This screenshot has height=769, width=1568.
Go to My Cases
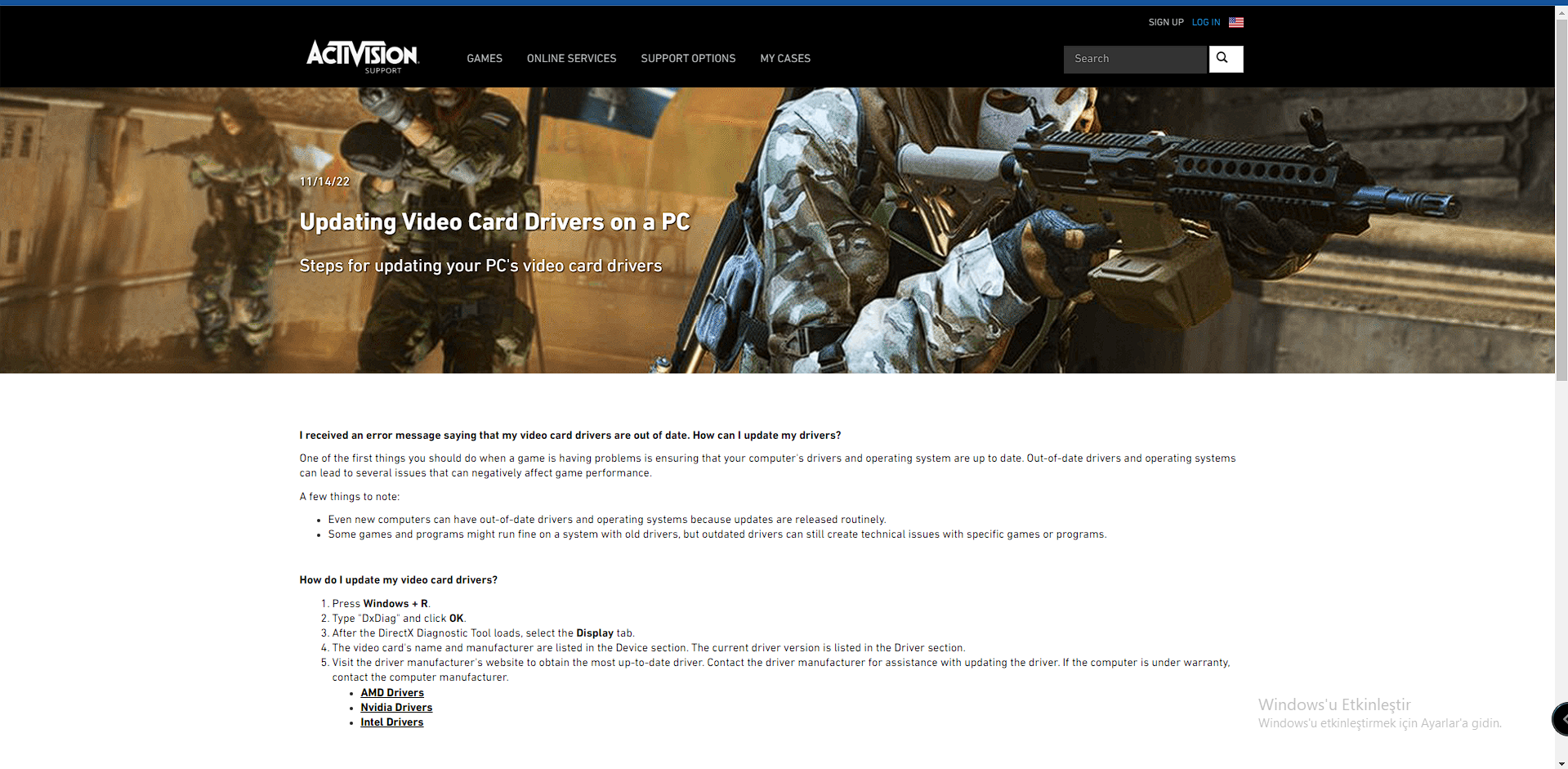785,59
